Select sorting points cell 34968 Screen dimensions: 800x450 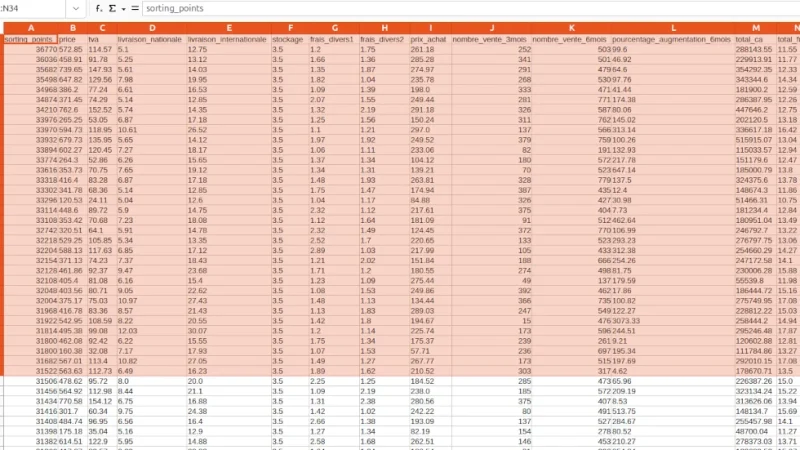pos(31,89)
